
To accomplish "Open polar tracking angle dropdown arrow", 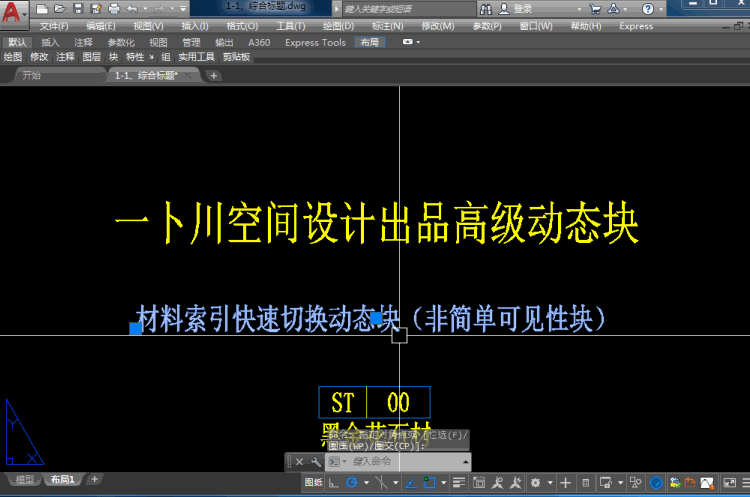I will click(x=366, y=483).
